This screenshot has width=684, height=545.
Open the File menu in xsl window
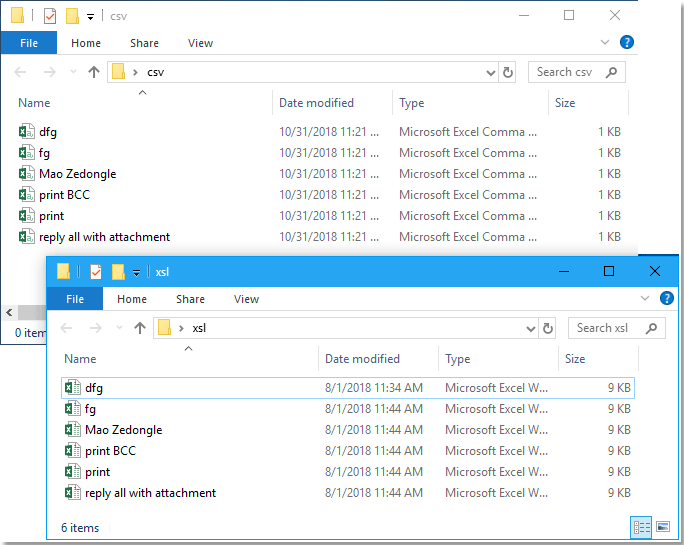pyautogui.click(x=74, y=299)
